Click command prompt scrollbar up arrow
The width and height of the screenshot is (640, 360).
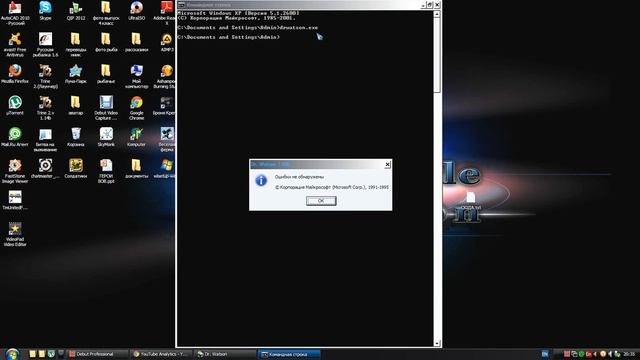coord(437,14)
